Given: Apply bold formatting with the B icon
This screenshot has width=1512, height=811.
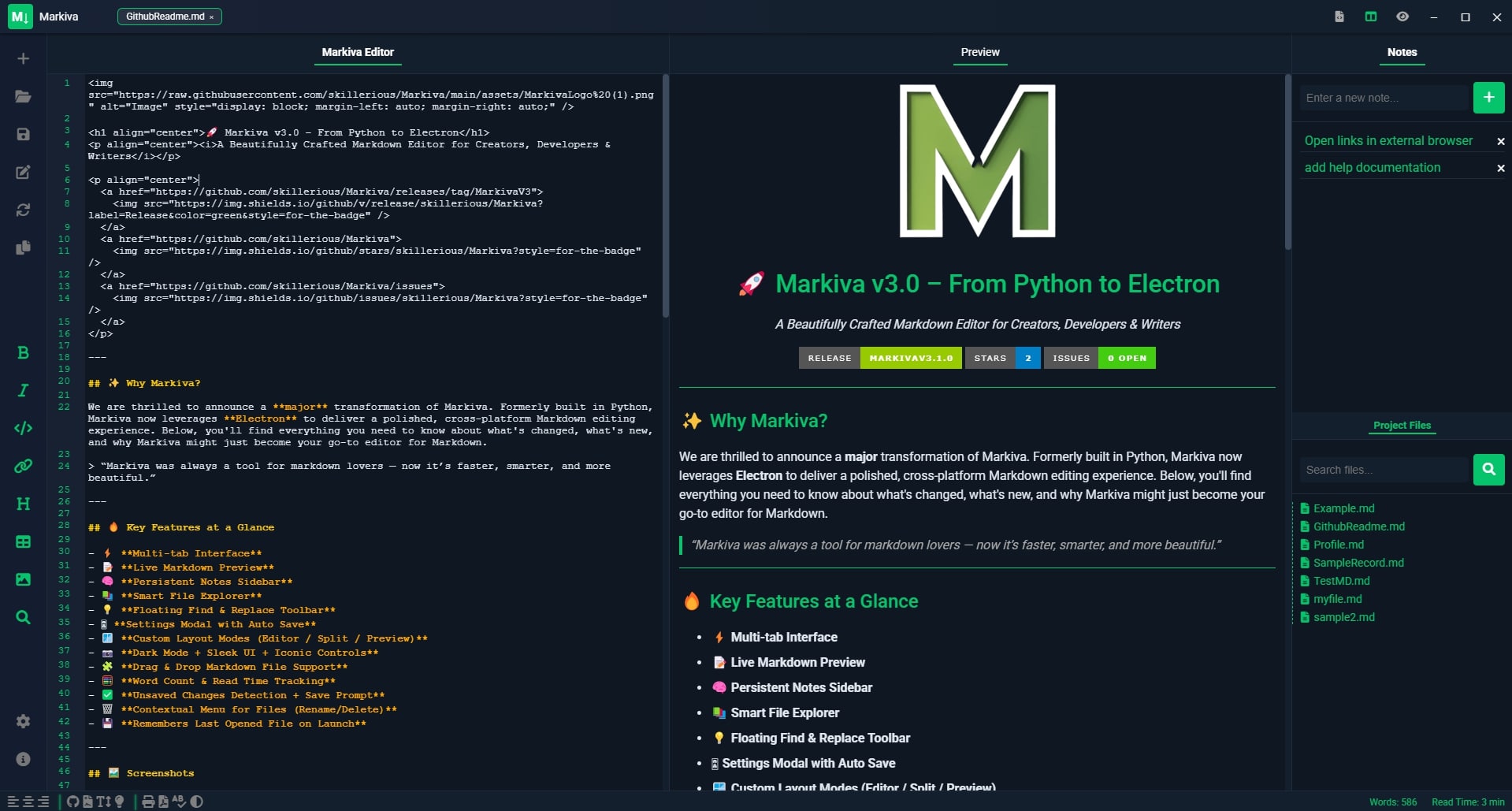Looking at the screenshot, I should 23,352.
